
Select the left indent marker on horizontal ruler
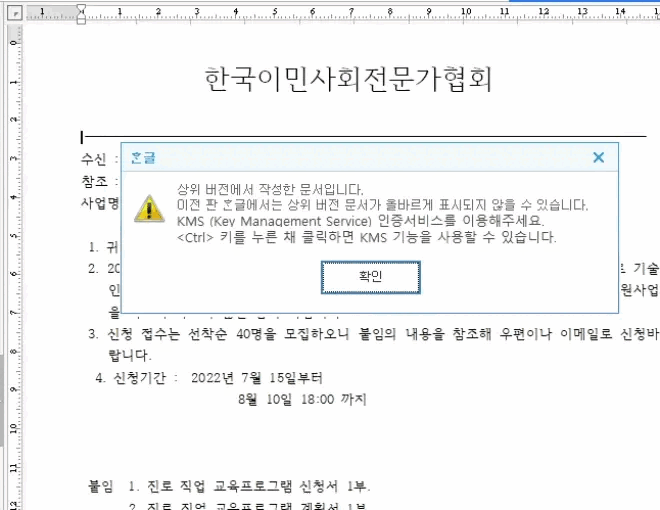click(x=81, y=14)
